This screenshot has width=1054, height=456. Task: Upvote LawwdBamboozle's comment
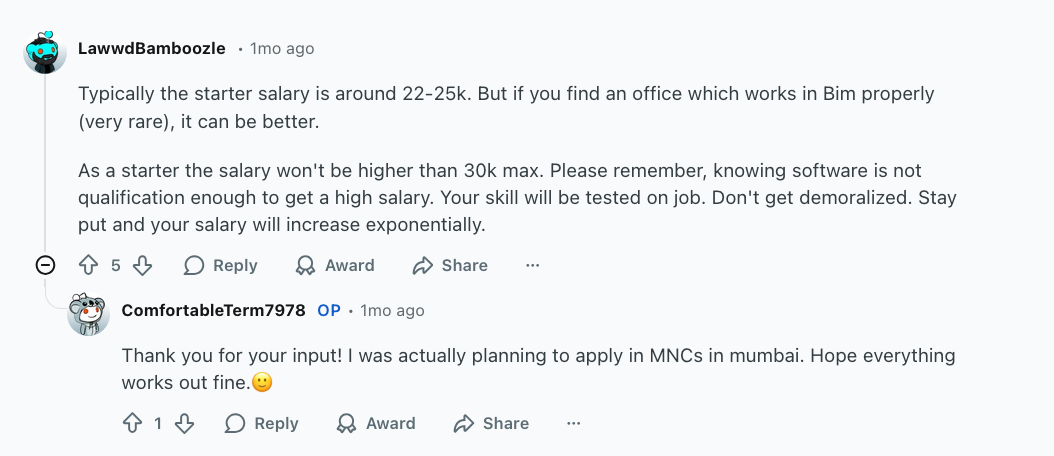click(89, 265)
